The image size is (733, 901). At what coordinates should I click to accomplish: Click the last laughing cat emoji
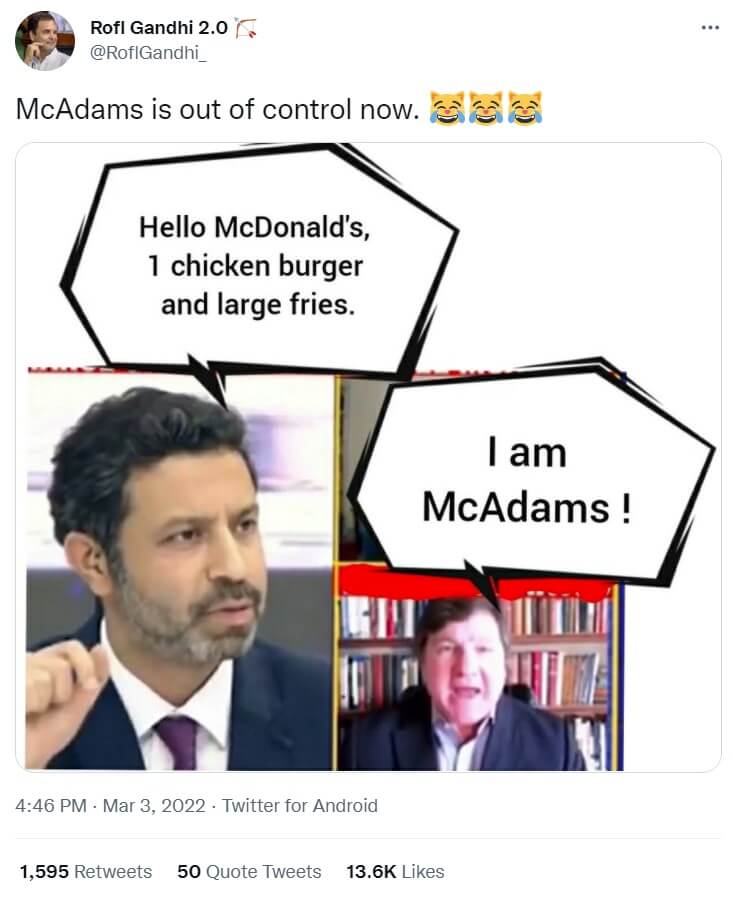(x=525, y=108)
